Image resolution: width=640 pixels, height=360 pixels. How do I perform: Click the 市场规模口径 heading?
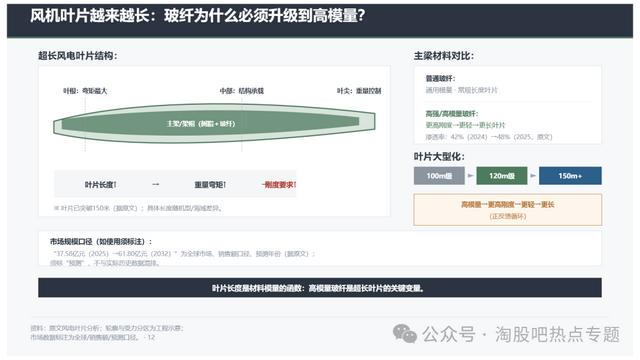(101, 242)
